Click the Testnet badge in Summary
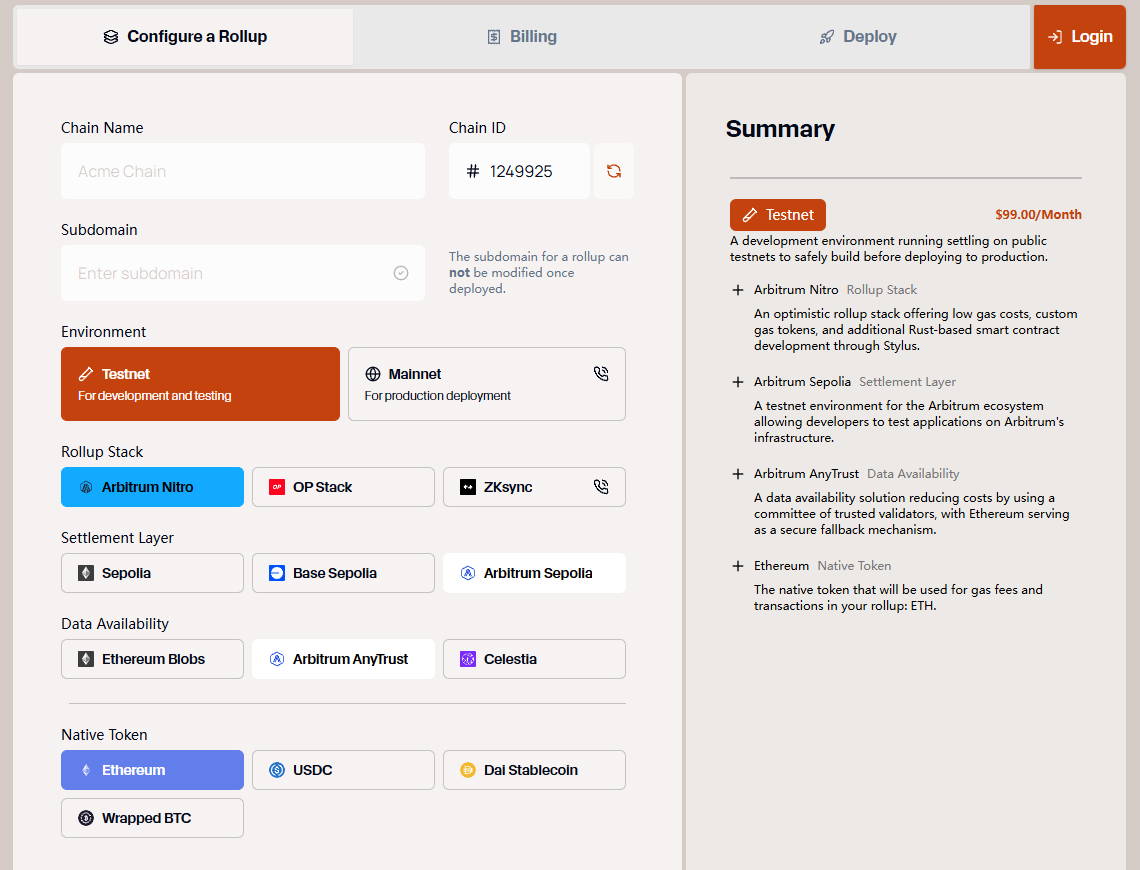This screenshot has width=1140, height=870. [x=778, y=215]
